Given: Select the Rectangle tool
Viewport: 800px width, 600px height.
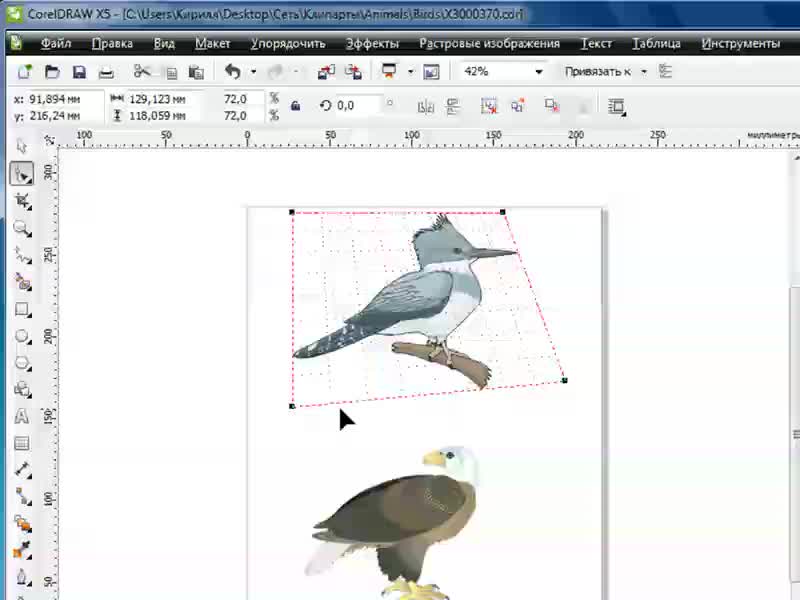Looking at the screenshot, I should tap(22, 310).
